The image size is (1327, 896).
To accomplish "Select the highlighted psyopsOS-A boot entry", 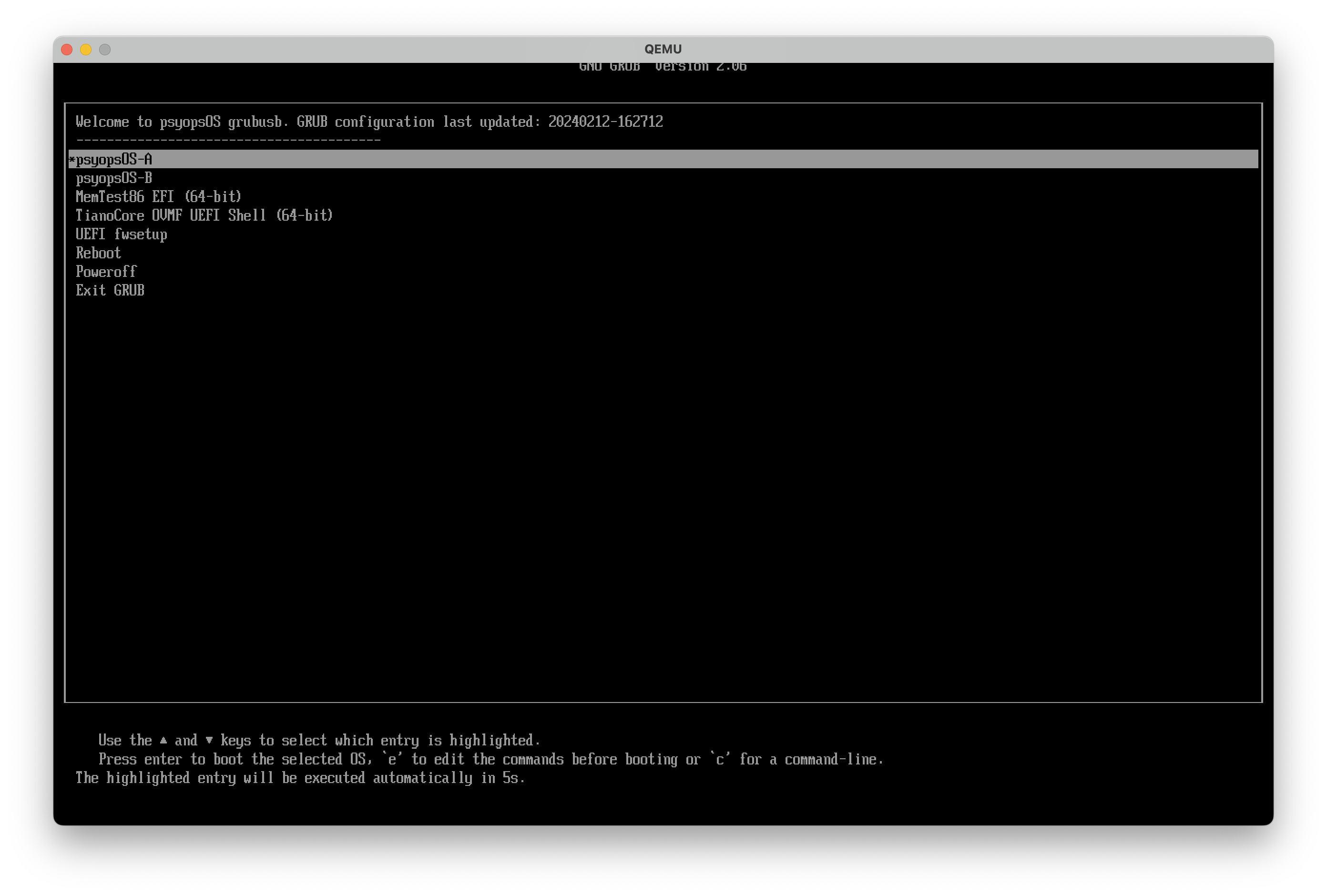I will 114,159.
